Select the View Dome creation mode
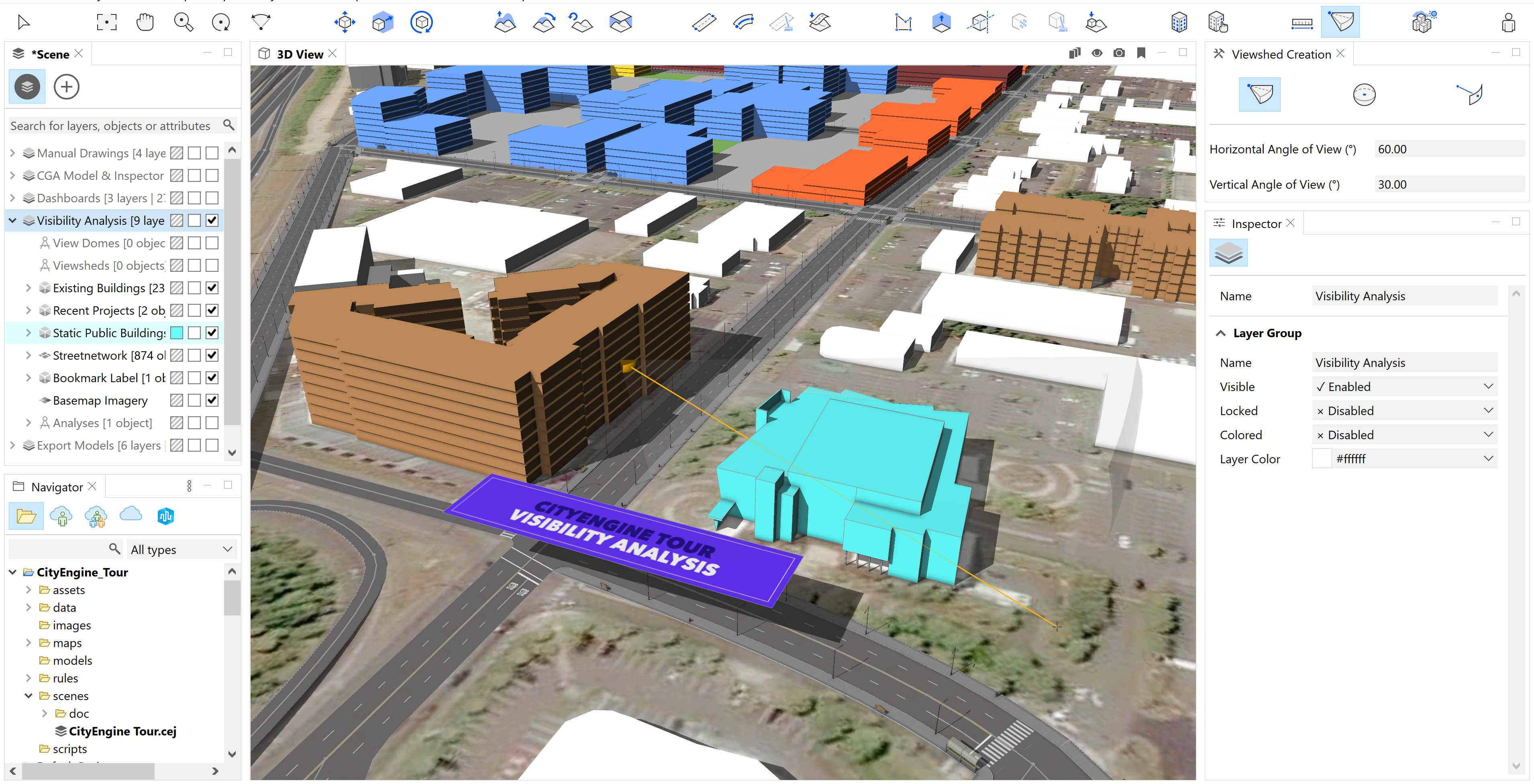 pyautogui.click(x=1364, y=94)
